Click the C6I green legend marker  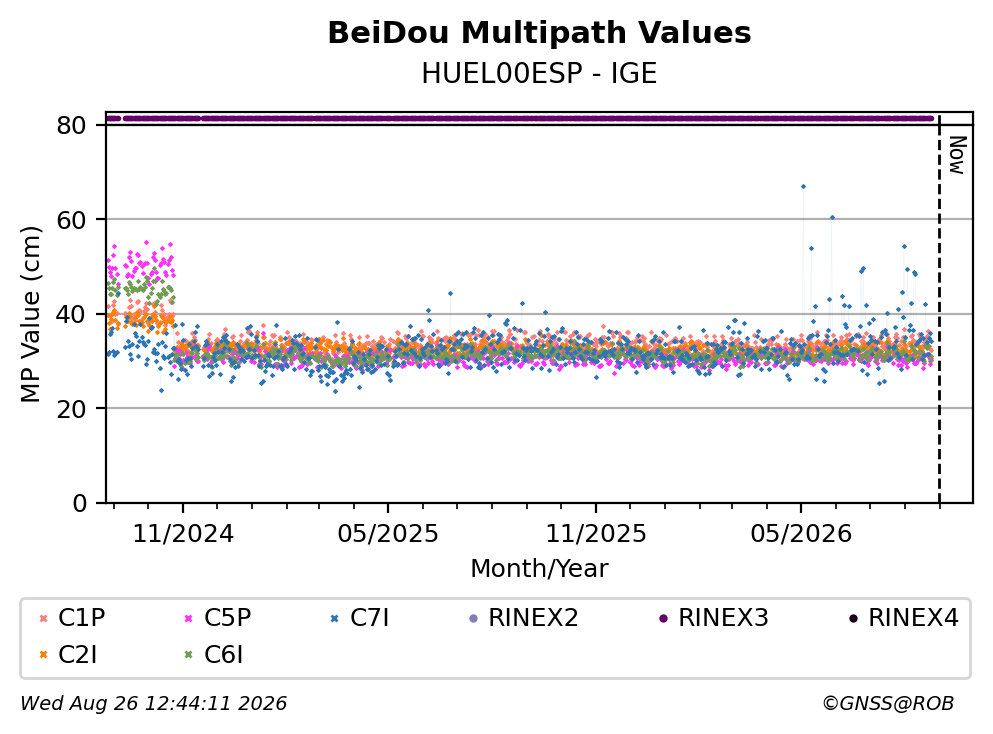tap(188, 655)
